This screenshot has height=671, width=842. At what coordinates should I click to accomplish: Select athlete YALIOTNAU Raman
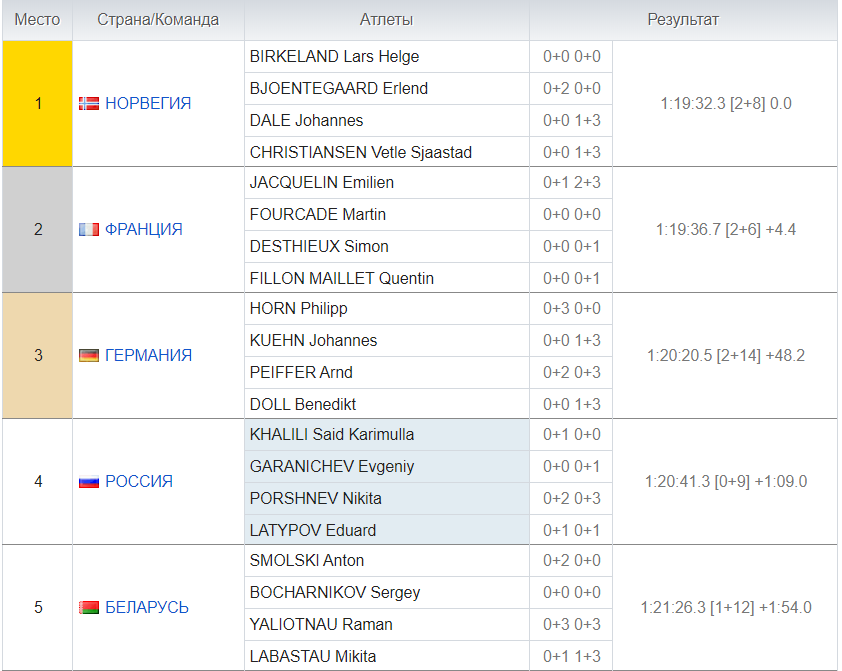pos(321,624)
